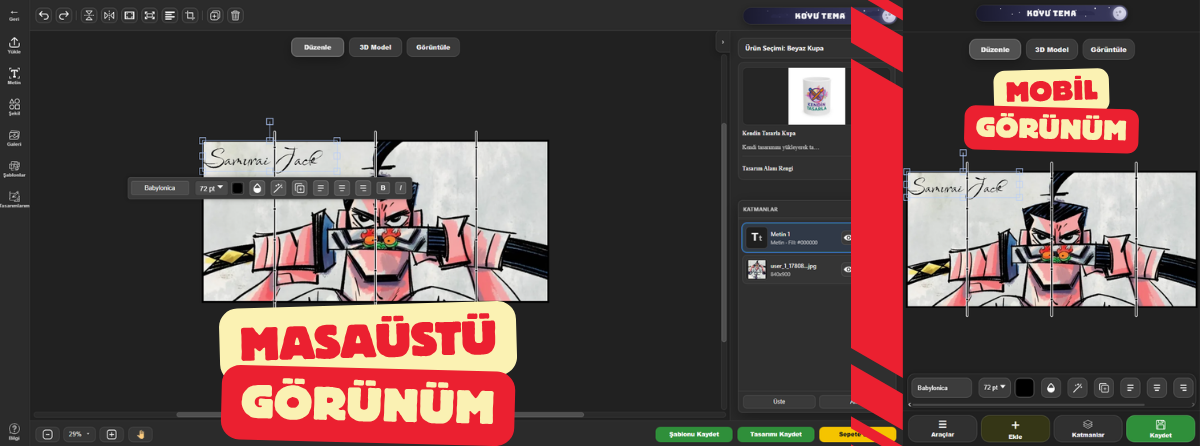Screen dimensions: 1200x446
Task: Open the 29% zoom level dropdown
Action: tap(78, 434)
